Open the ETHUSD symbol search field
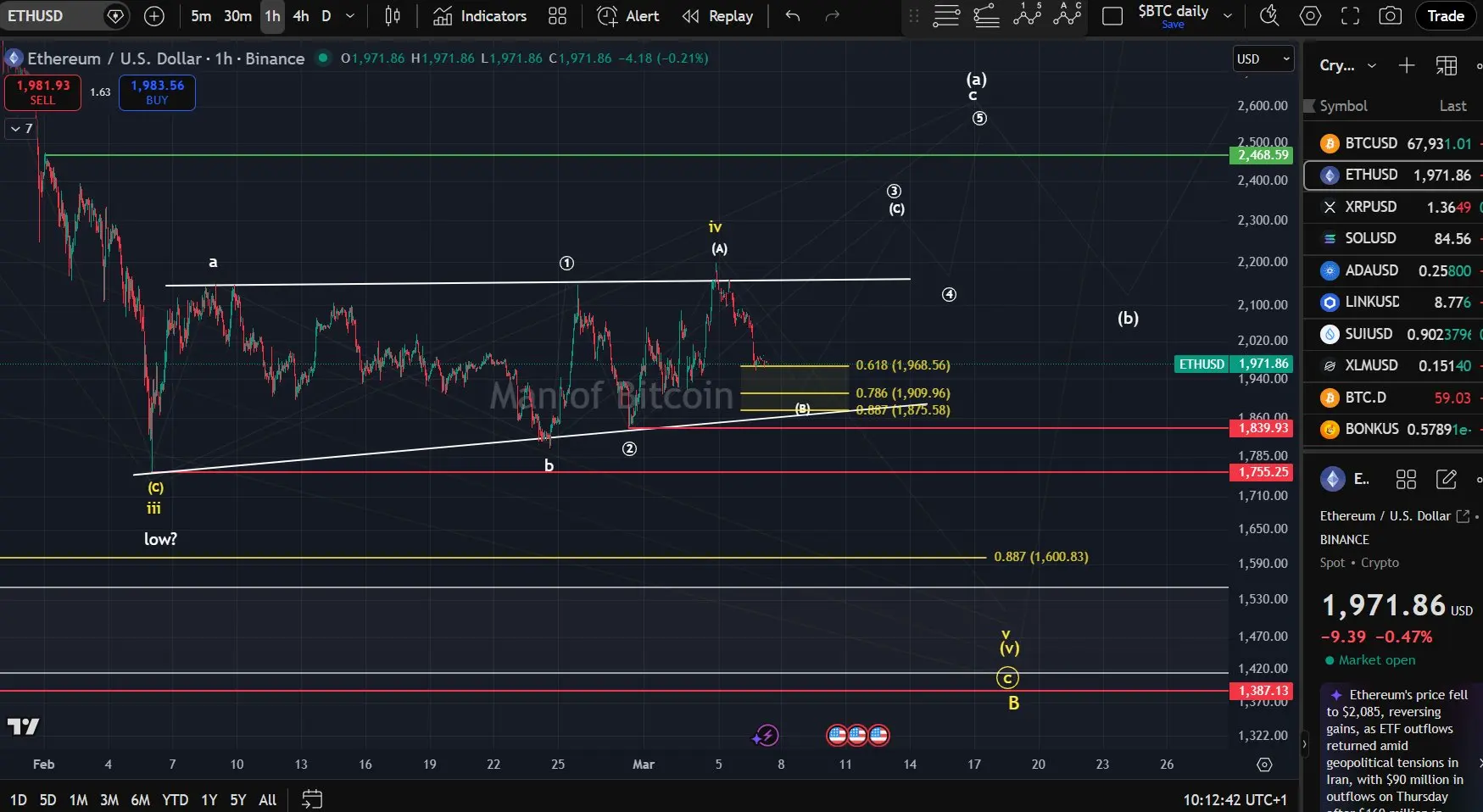Screen dimensions: 1483x812 click(51, 16)
